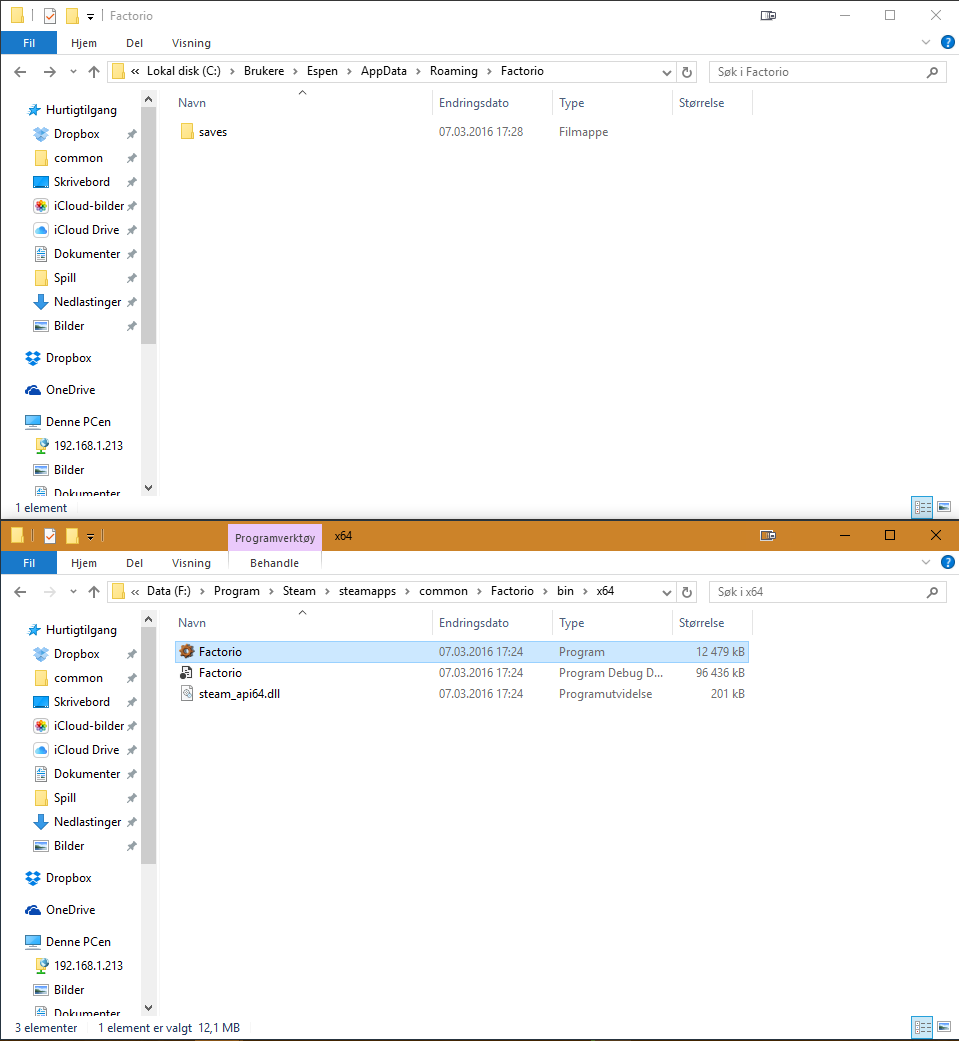Select Programverktøy contextual tab in x64 window
Image resolution: width=959 pixels, height=1041 pixels.
(x=275, y=538)
